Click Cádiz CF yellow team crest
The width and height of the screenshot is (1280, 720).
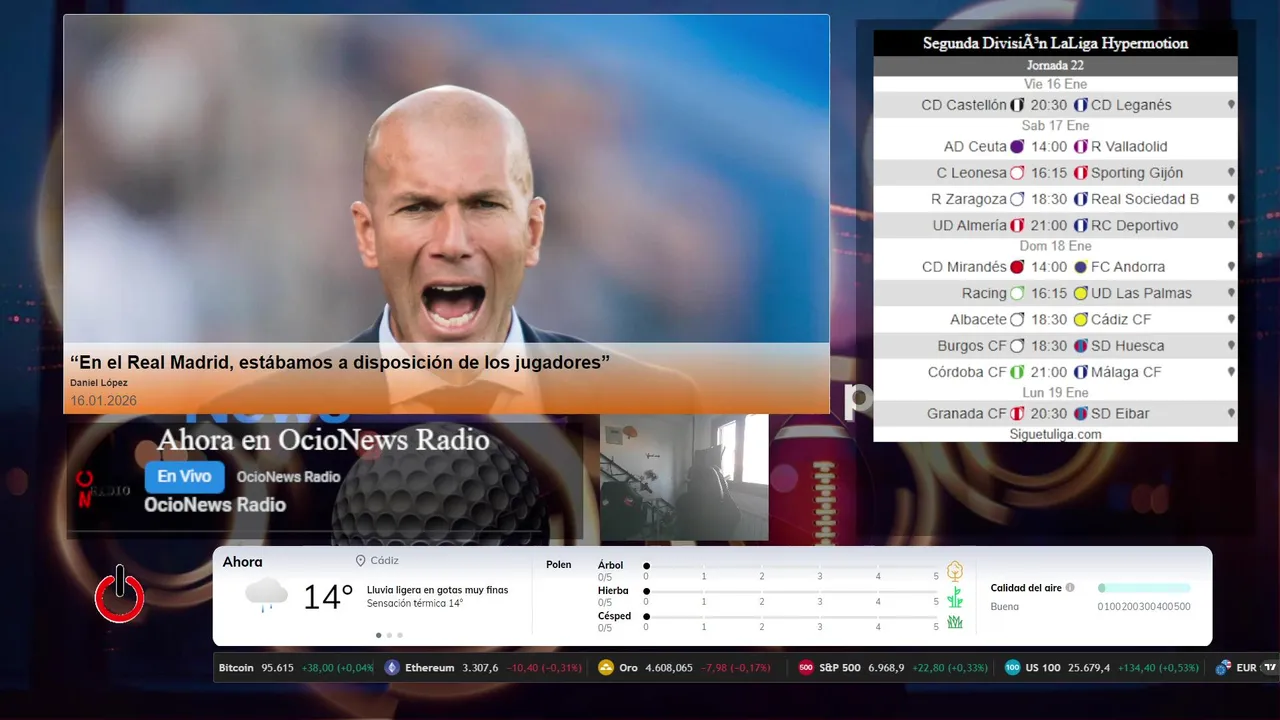(x=1081, y=320)
